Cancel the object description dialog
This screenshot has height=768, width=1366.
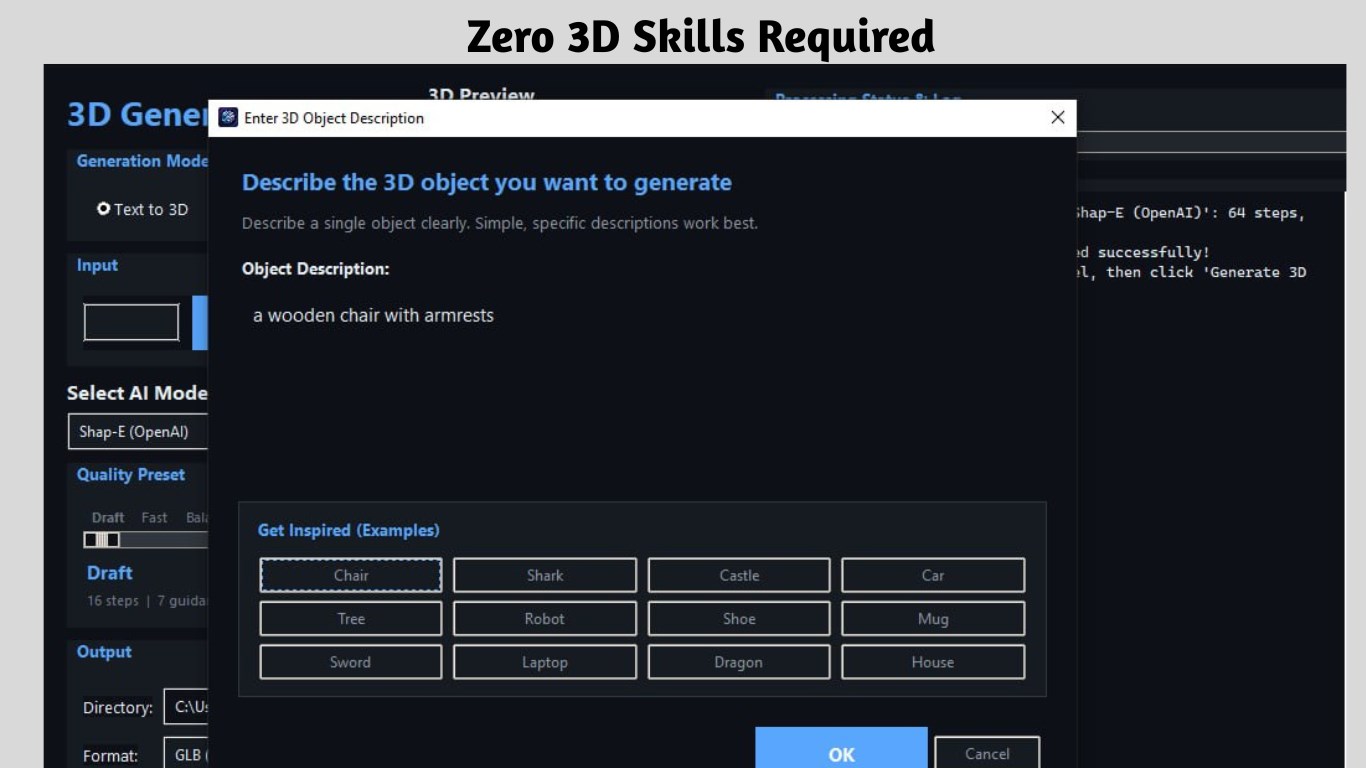coord(987,753)
